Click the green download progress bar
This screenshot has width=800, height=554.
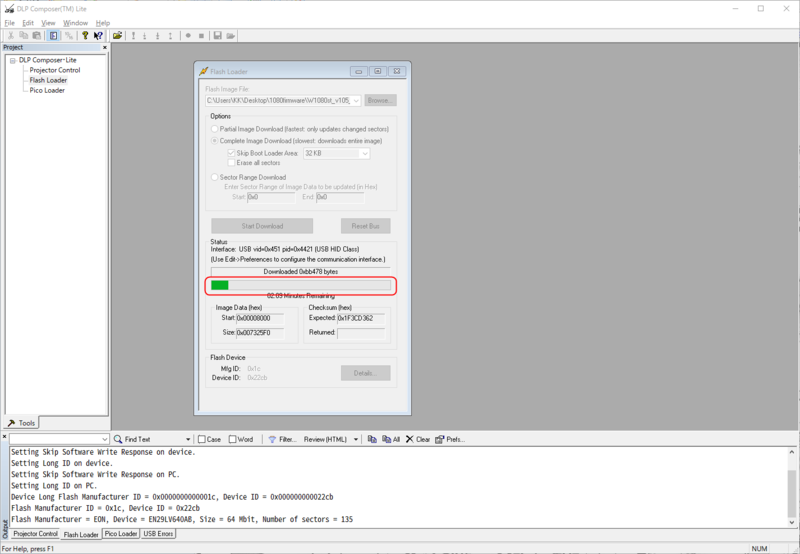[x=301, y=285]
